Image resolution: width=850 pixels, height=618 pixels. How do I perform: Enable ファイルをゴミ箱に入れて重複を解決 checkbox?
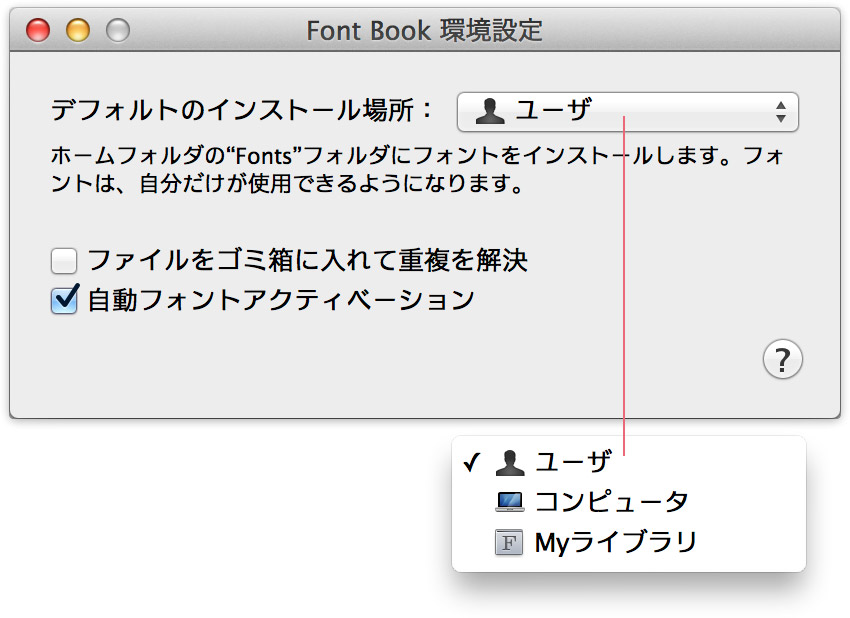[x=64, y=261]
